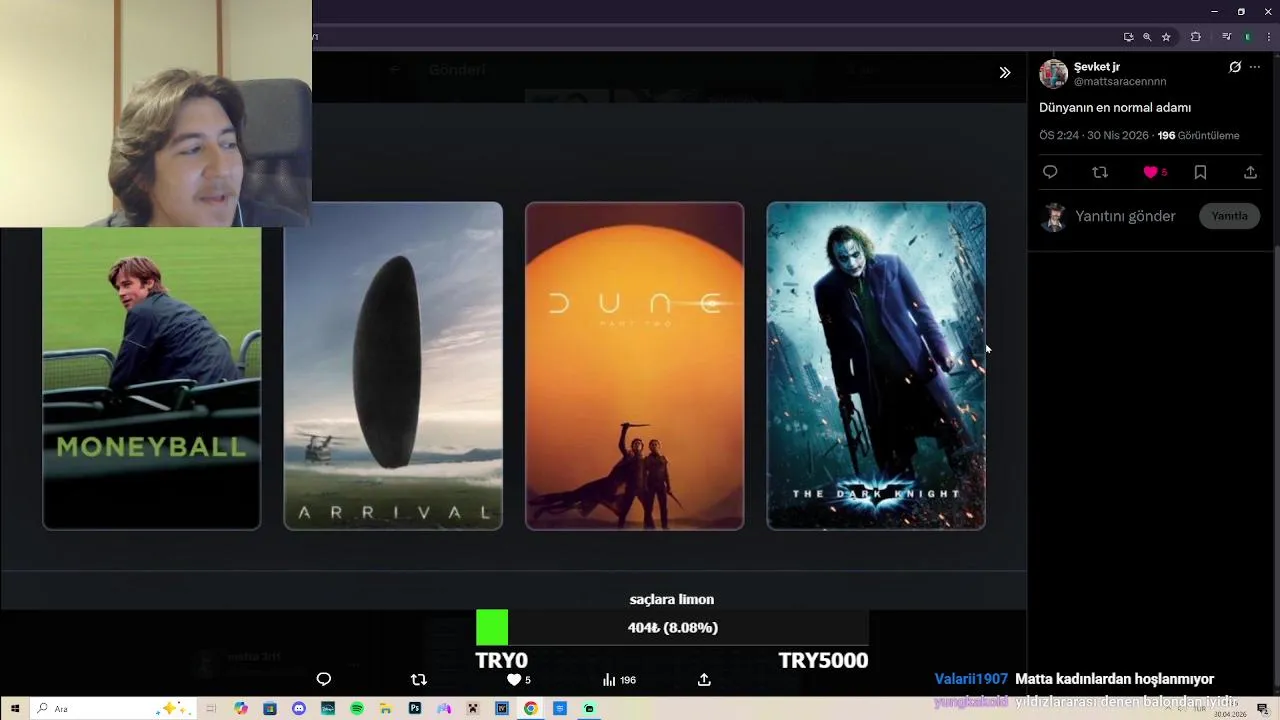Click reply icon under tweet in sidebar

click(x=1050, y=172)
